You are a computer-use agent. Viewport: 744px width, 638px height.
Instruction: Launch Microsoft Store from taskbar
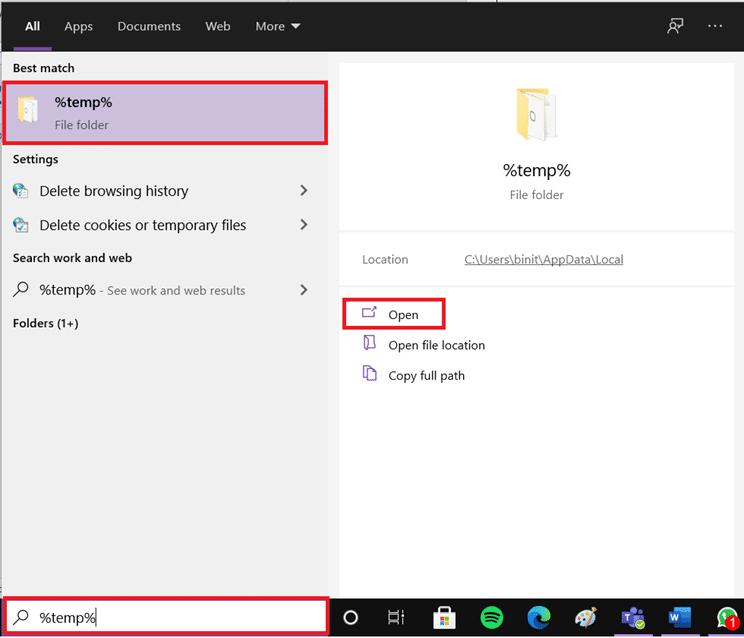coord(443,617)
